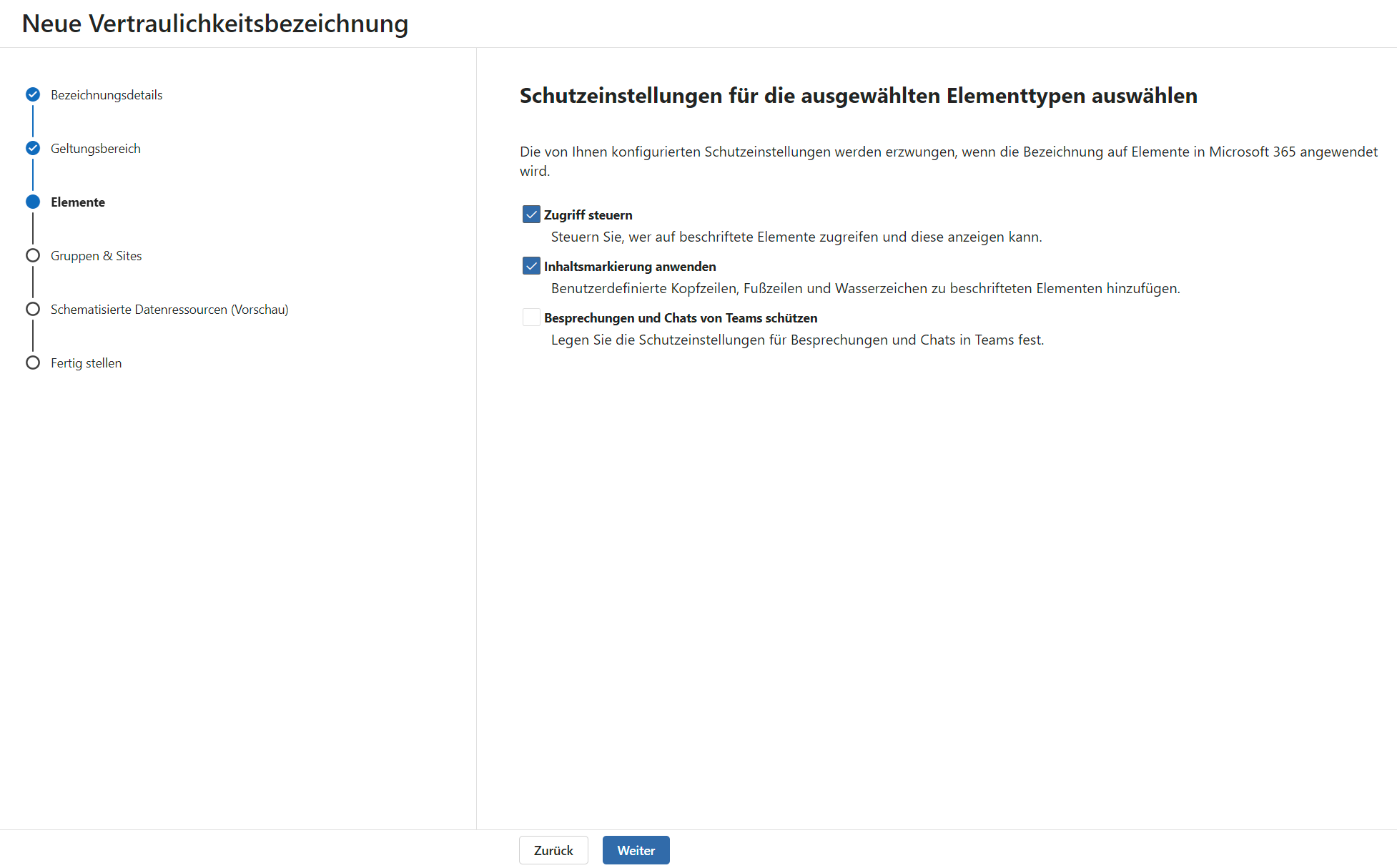
Task: Open Schematisierte Datenressourcen (Vorschau) step
Action: click(169, 310)
